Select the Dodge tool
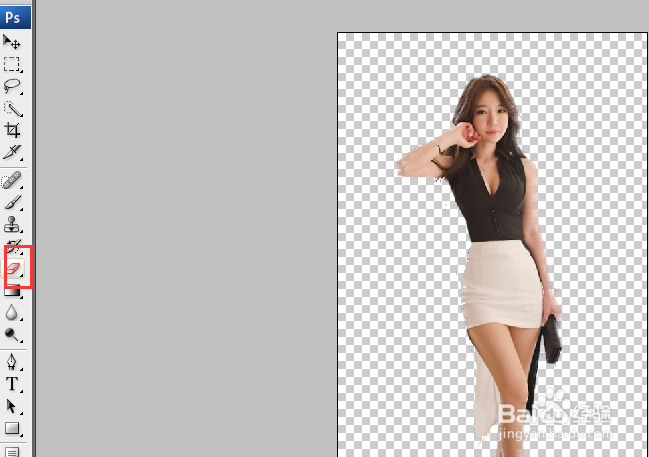This screenshot has height=457, width=649. tap(12, 334)
